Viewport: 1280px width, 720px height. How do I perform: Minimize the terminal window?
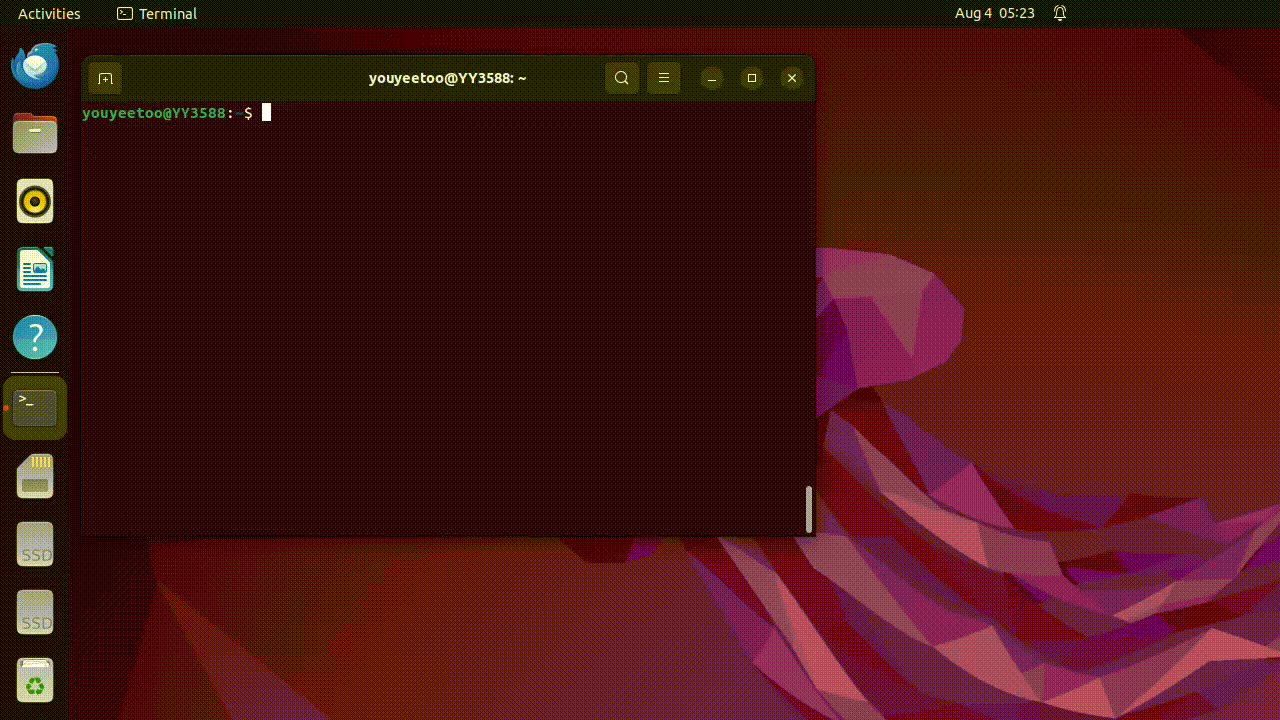(x=712, y=78)
